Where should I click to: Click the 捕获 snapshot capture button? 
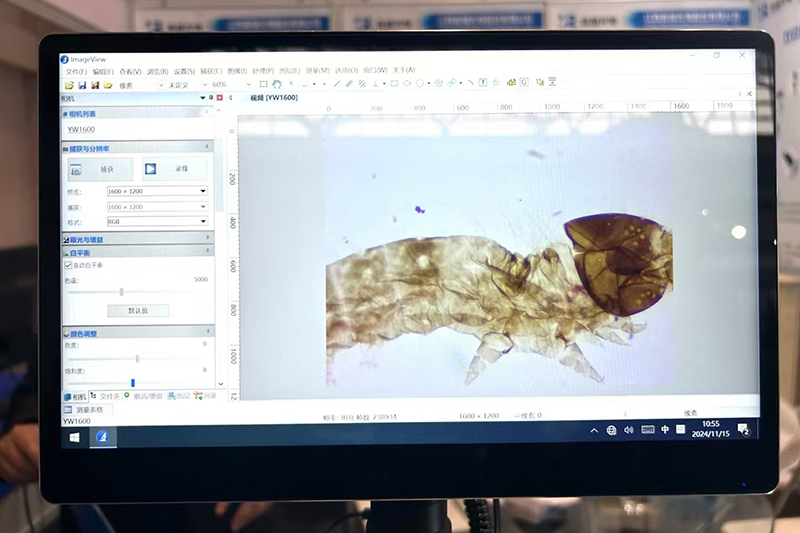(x=100, y=169)
